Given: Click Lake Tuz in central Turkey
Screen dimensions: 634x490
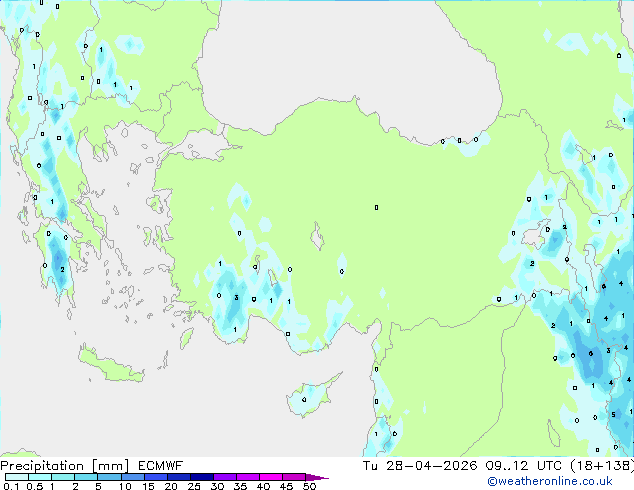Looking at the screenshot, I should [x=317, y=237].
